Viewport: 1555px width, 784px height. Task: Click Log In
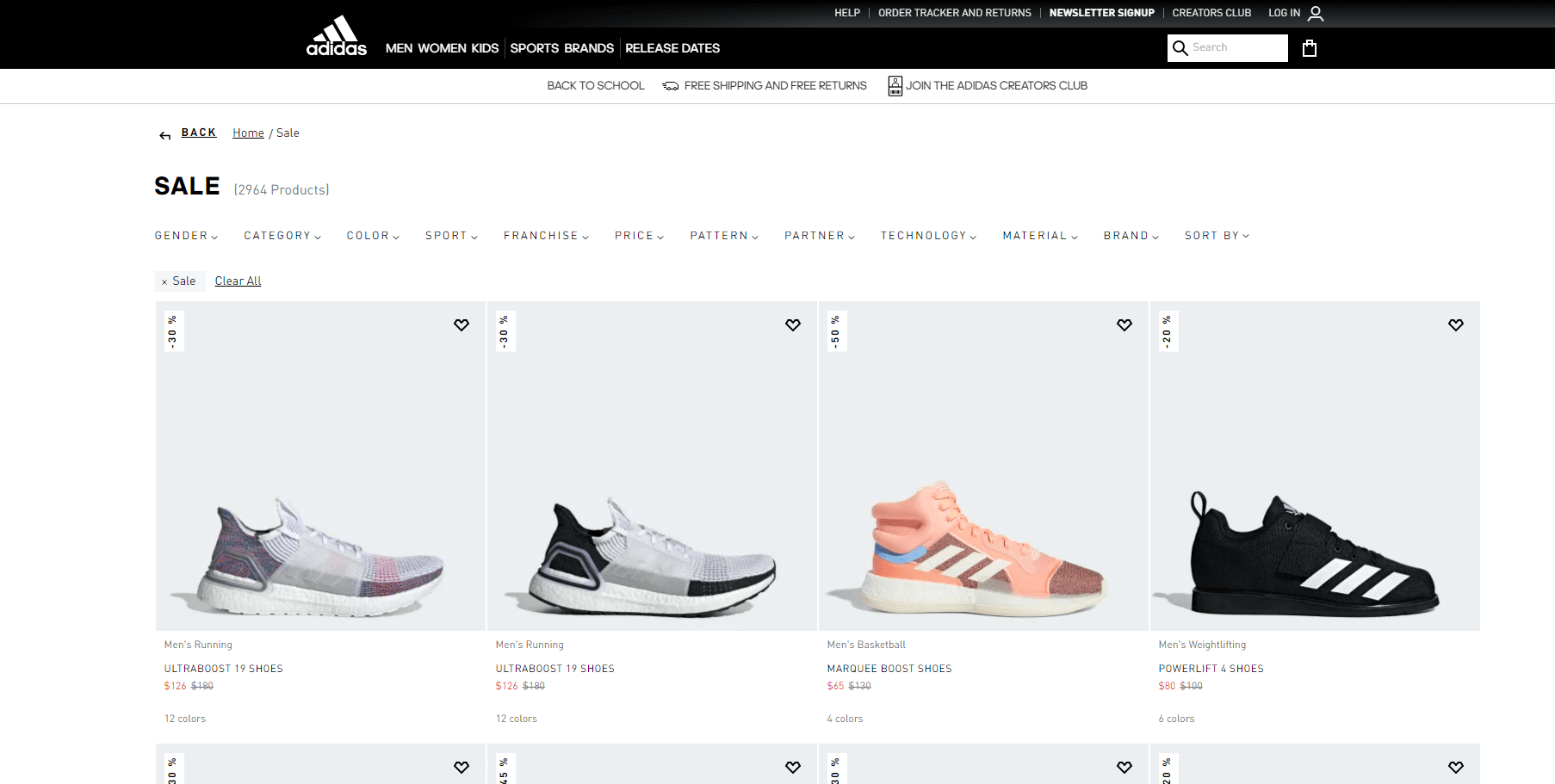(x=1284, y=13)
